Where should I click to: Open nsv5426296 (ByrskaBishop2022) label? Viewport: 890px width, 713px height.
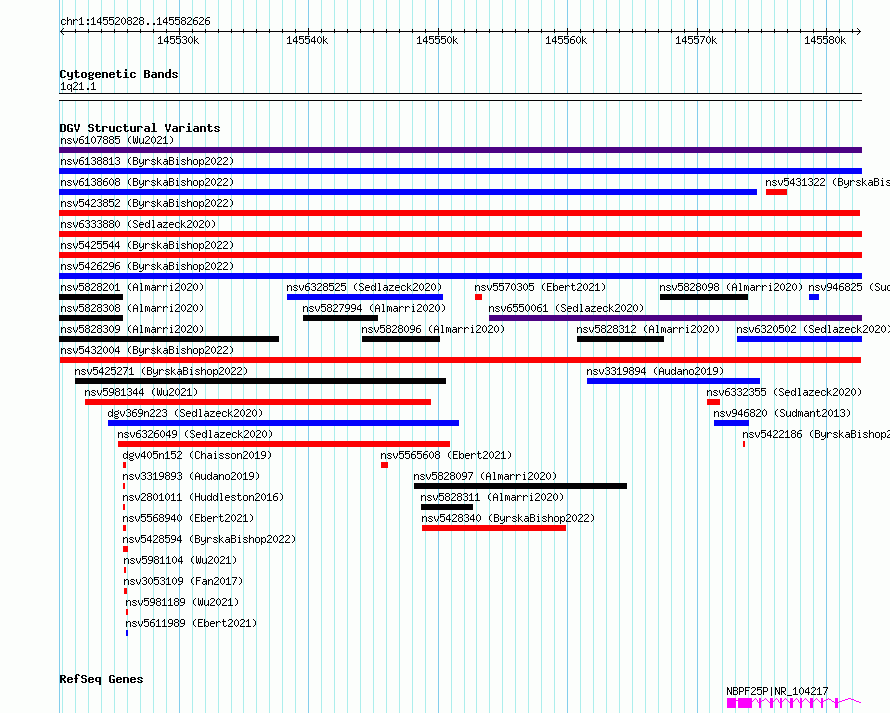click(147, 266)
